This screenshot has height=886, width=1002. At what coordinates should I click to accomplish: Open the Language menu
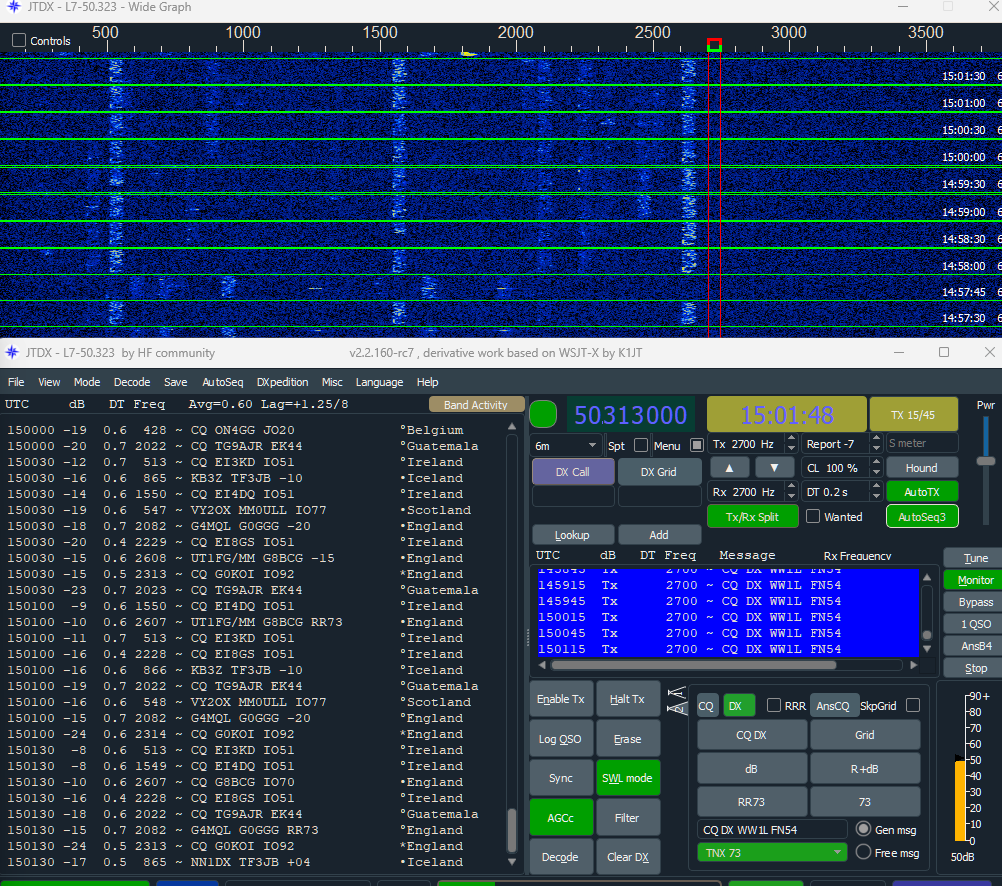380,382
